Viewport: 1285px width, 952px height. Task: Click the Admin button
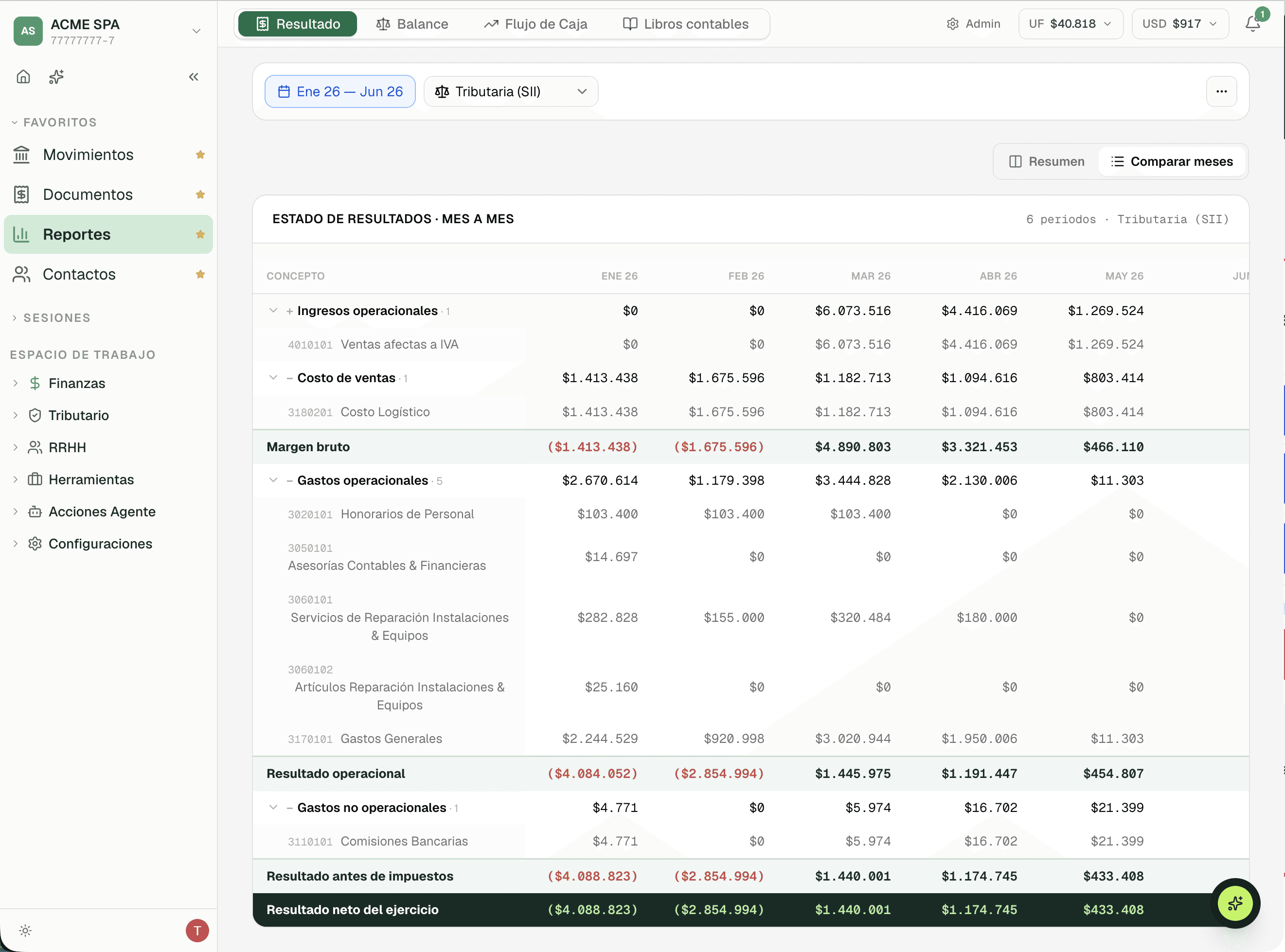[x=974, y=24]
